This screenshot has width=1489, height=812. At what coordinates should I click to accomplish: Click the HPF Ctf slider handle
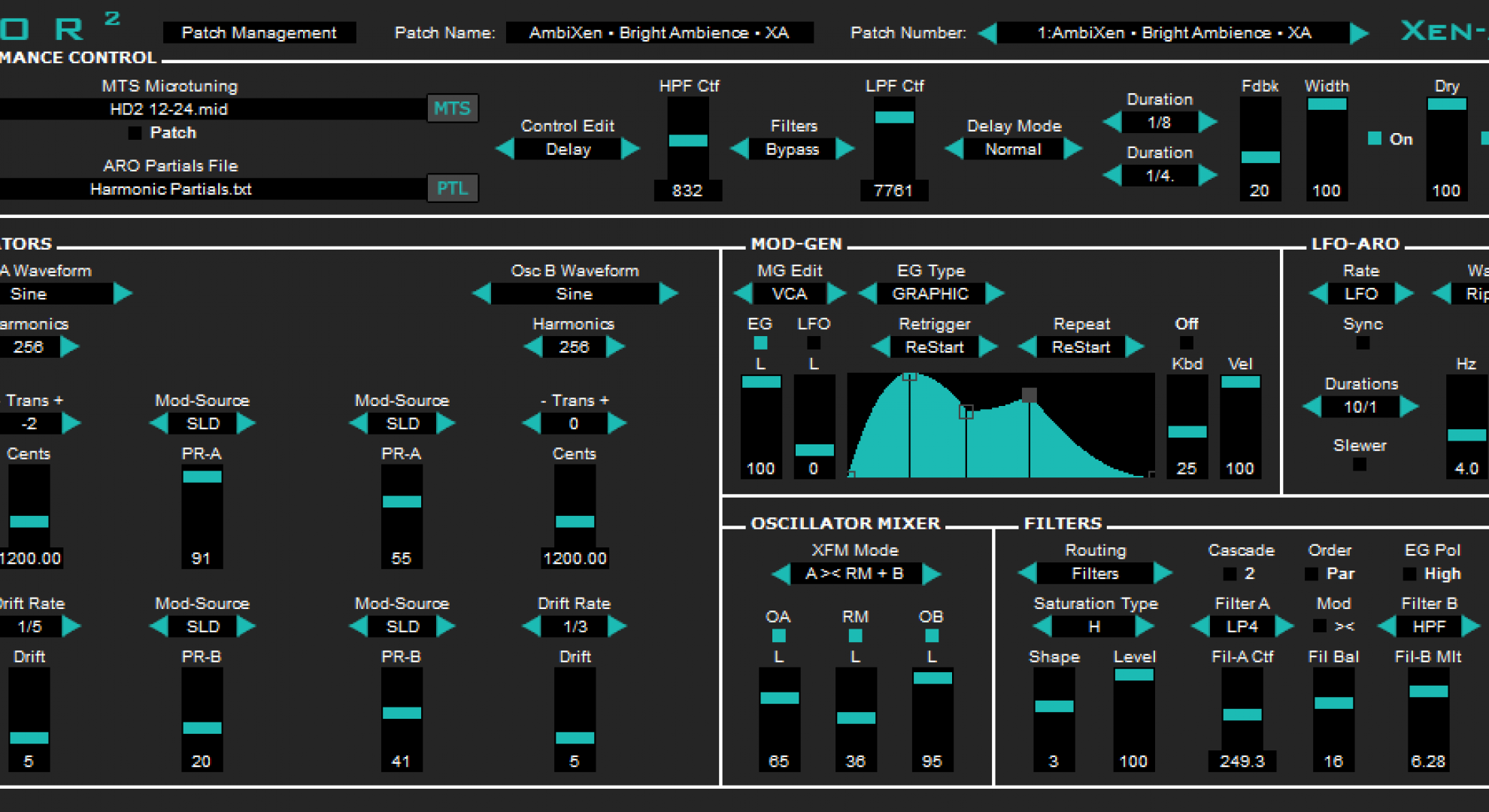687,141
